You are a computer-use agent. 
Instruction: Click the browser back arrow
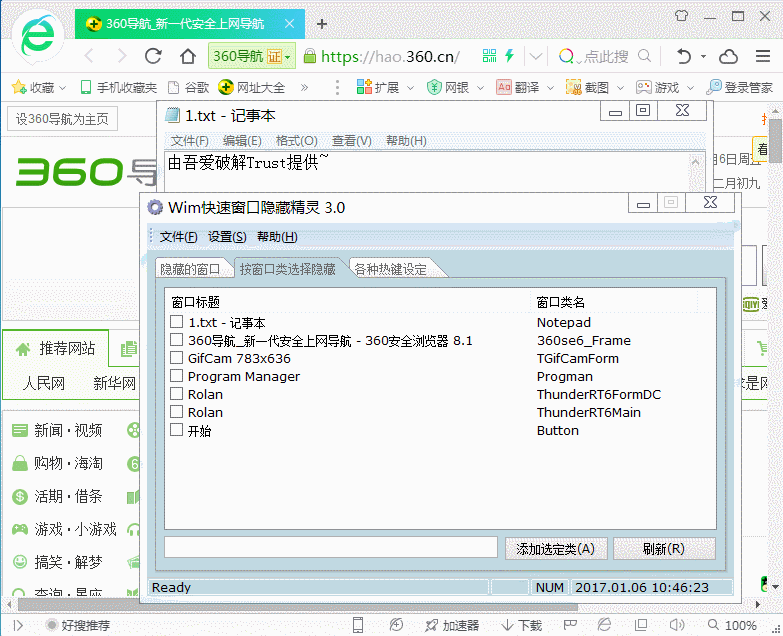[89, 56]
